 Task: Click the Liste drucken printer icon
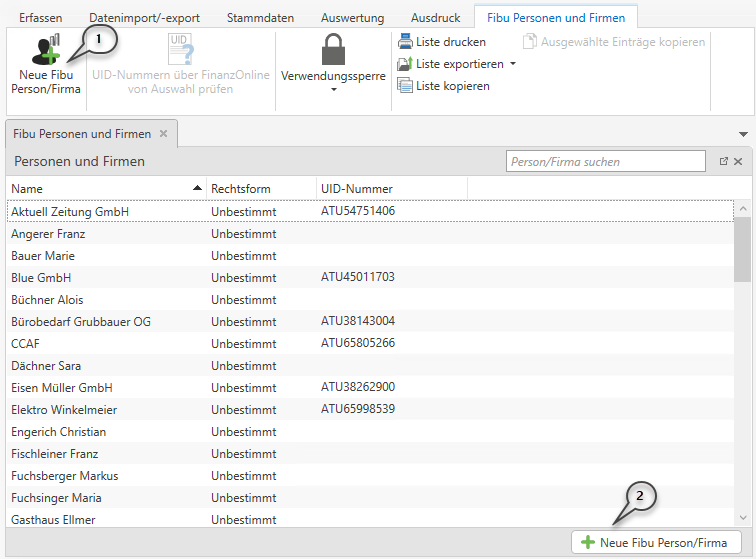(405, 42)
